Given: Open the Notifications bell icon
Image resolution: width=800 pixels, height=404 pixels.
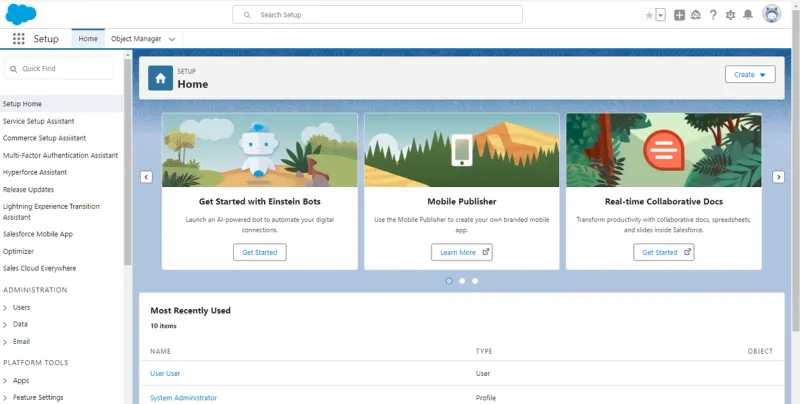Looking at the screenshot, I should point(747,15).
